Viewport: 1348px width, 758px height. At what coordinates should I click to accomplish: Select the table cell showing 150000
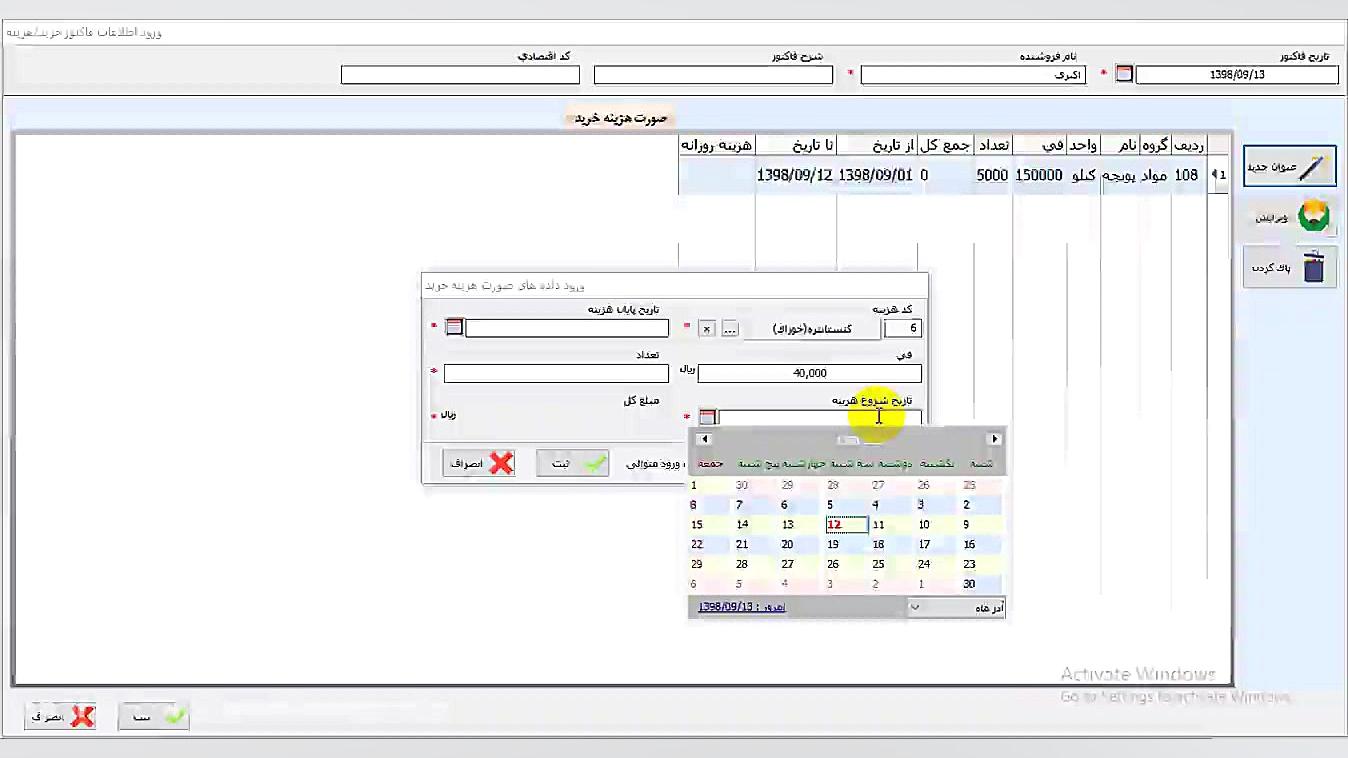point(1039,175)
